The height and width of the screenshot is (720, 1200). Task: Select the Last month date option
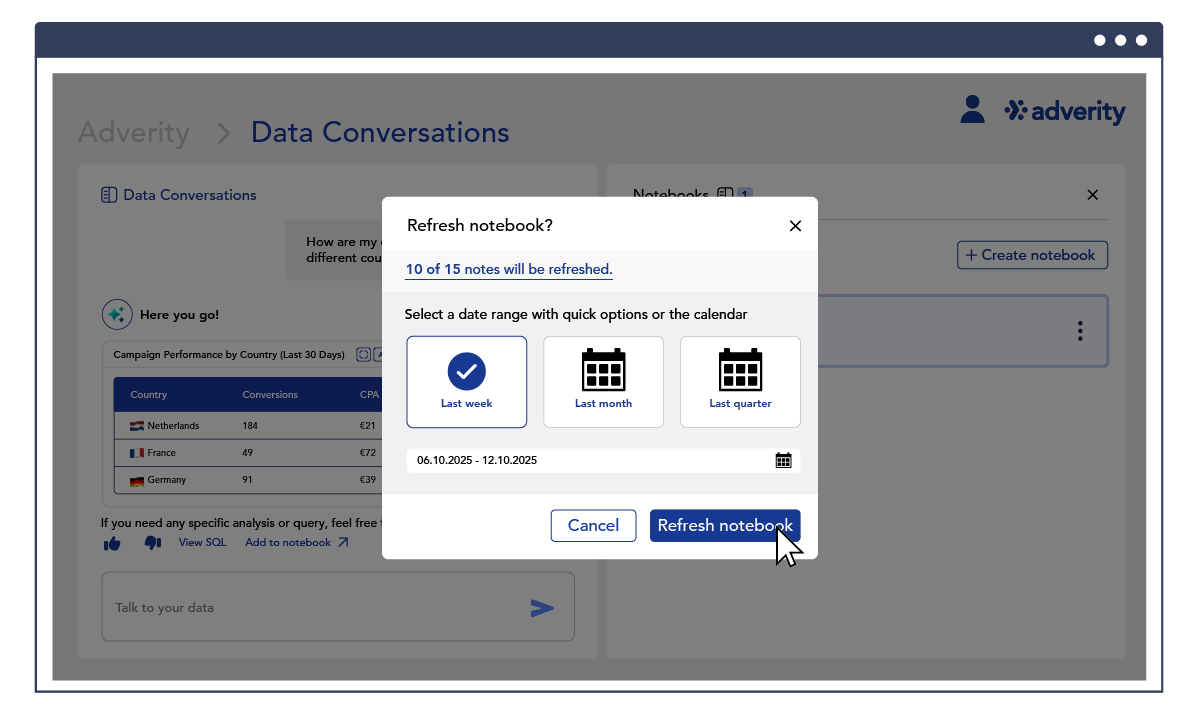click(x=603, y=382)
